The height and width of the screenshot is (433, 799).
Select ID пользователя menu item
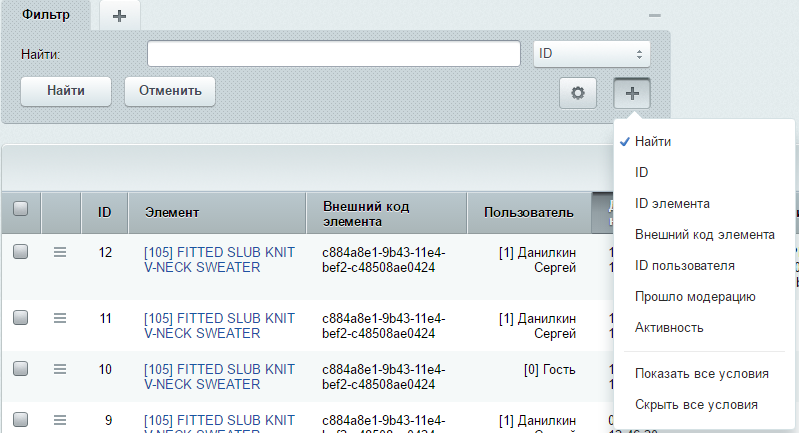[684, 266]
